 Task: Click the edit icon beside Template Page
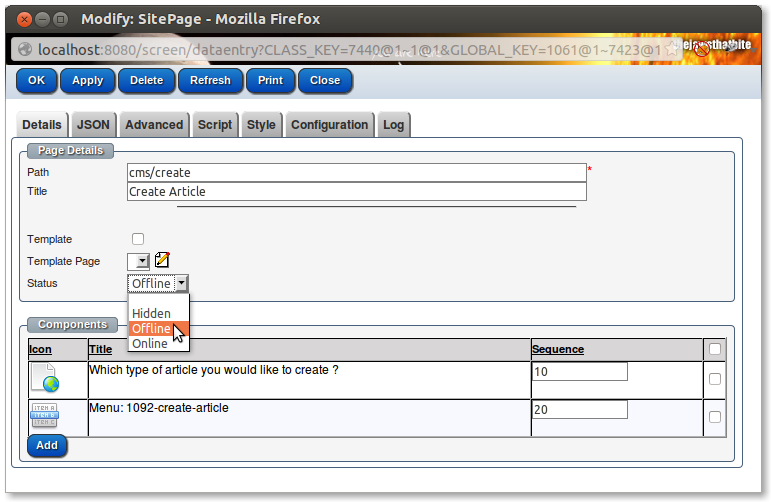pos(162,260)
